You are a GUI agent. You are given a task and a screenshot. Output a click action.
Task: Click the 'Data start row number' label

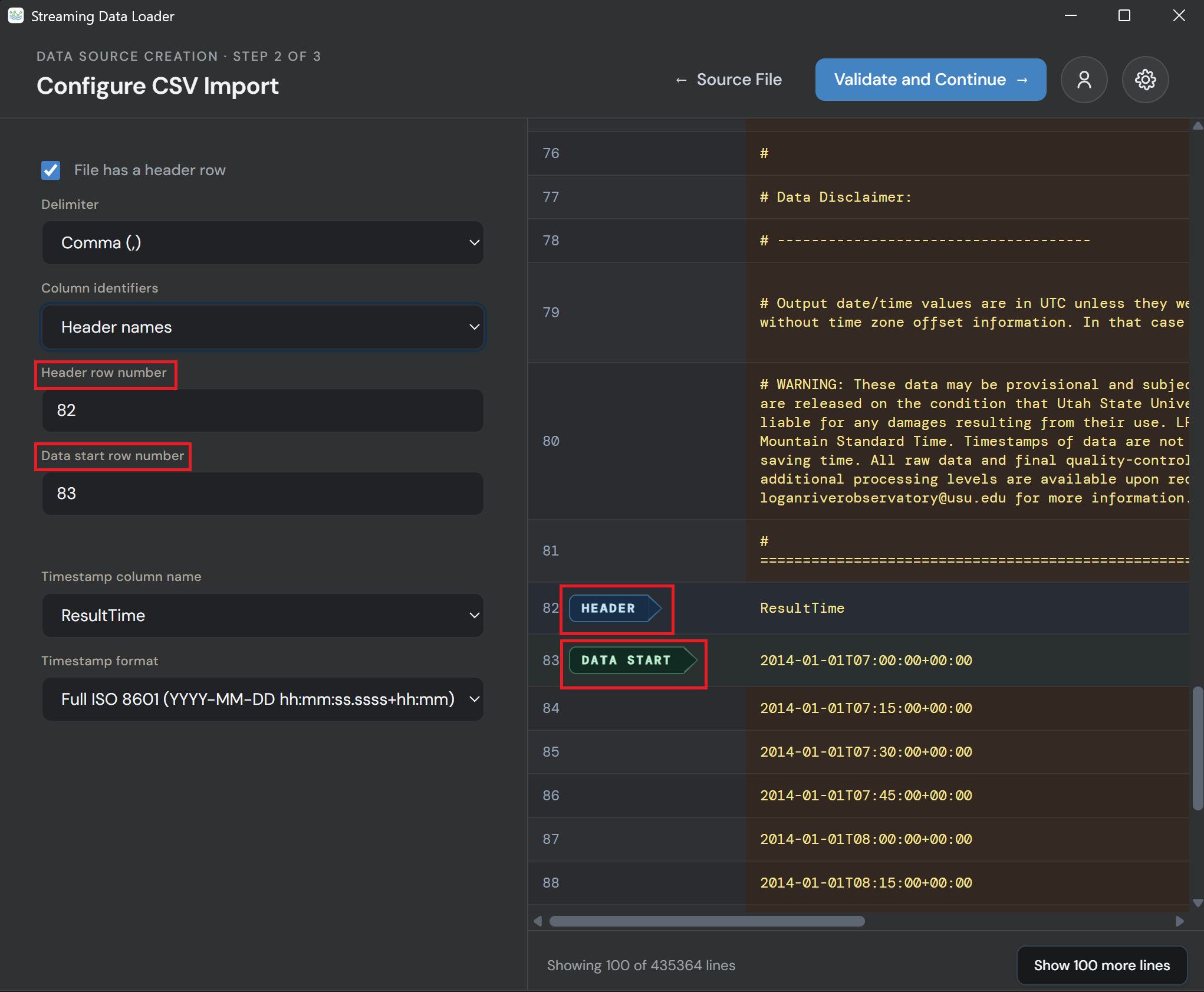pos(113,456)
